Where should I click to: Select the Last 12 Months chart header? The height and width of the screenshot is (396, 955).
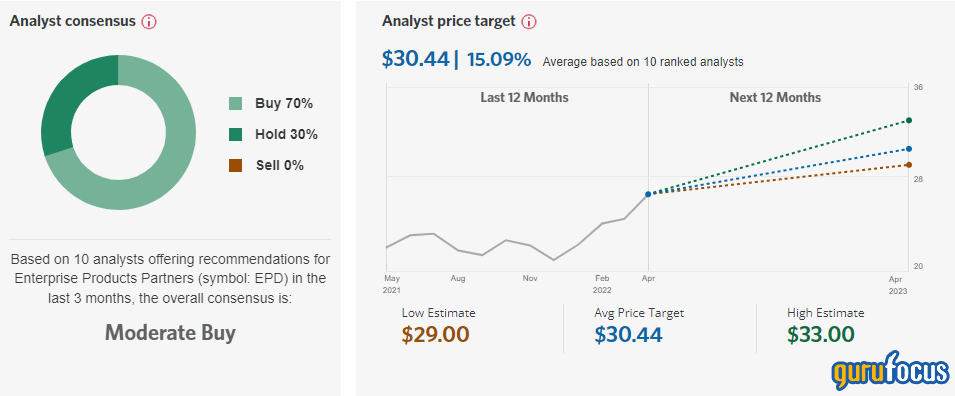tap(524, 97)
